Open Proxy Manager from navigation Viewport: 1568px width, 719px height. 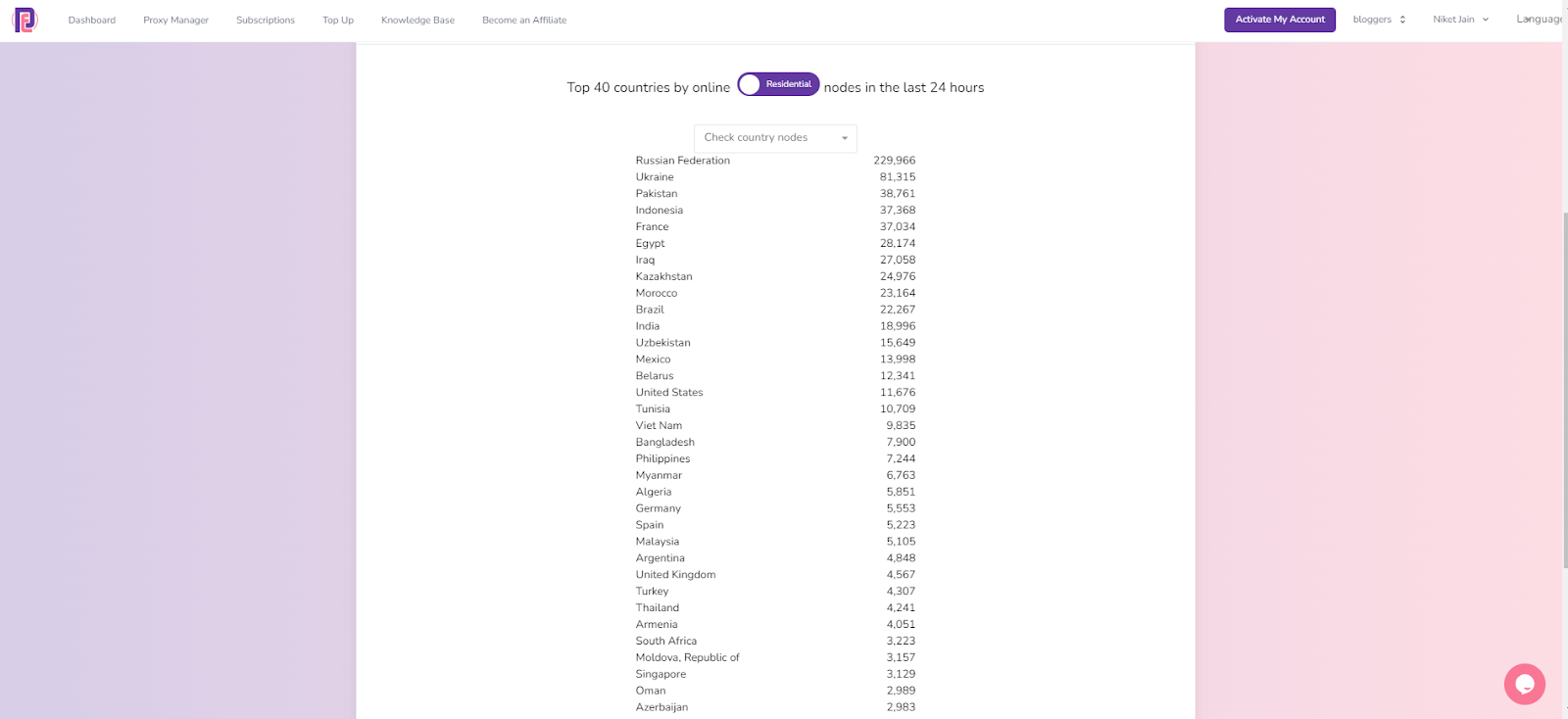coord(175,21)
